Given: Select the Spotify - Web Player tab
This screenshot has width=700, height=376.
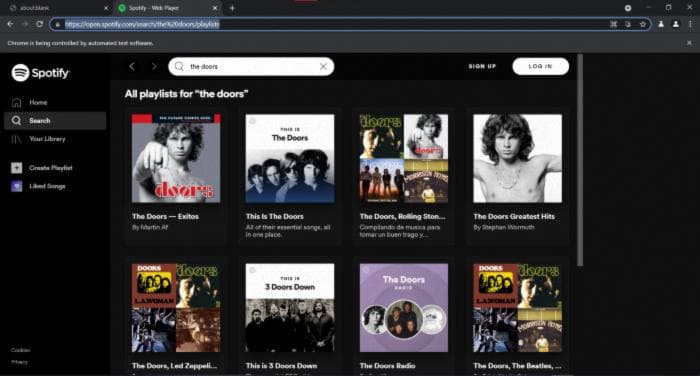Looking at the screenshot, I should point(167,8).
